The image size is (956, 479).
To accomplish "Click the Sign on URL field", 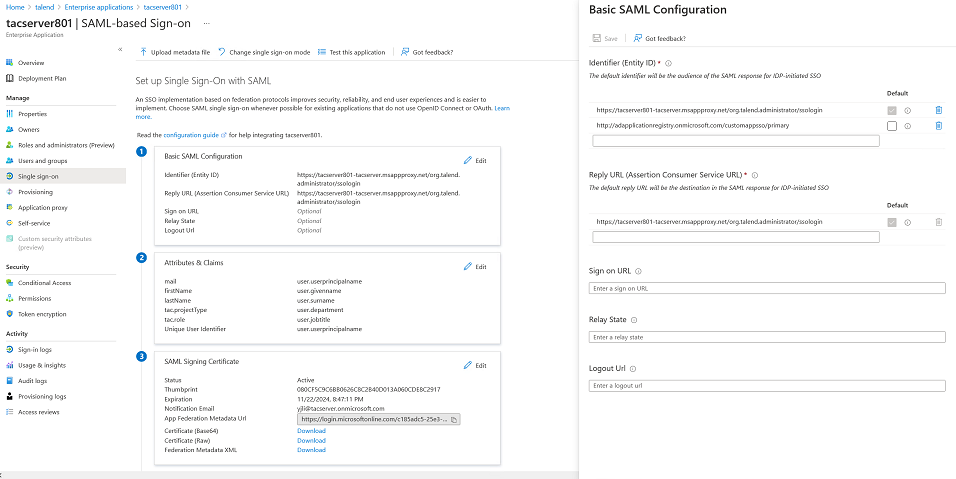I will click(767, 288).
